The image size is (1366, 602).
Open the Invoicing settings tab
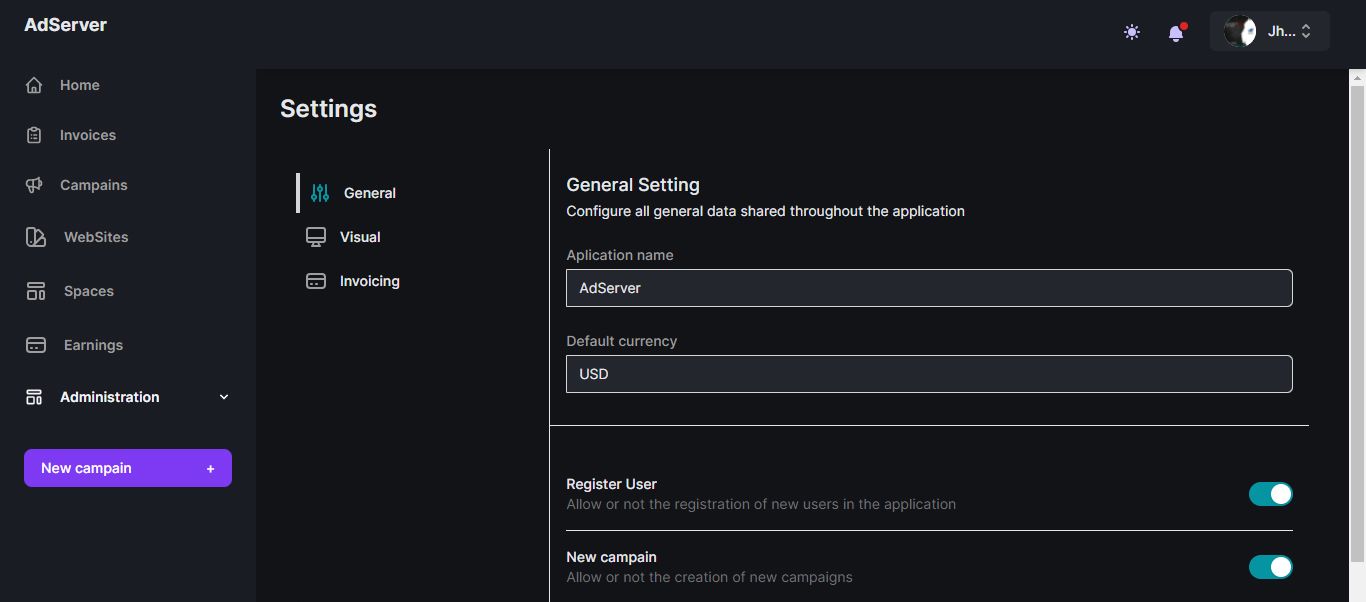[369, 281]
